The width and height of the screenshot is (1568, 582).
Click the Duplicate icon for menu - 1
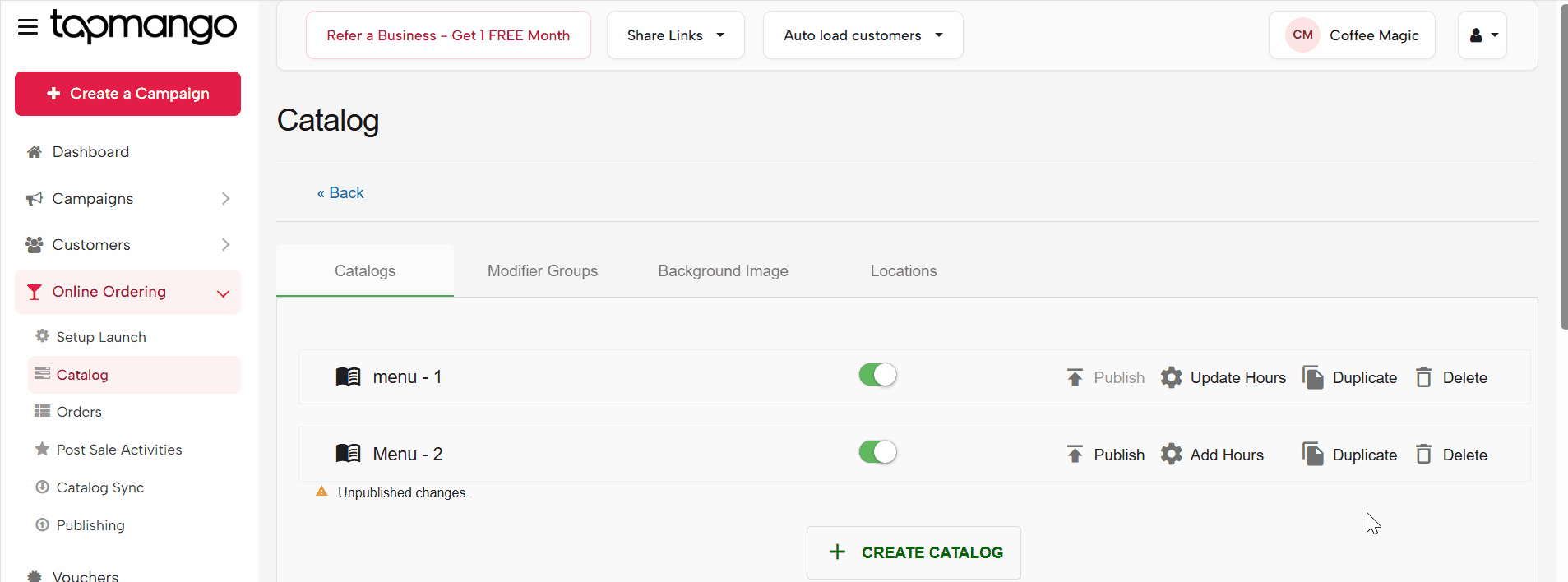pos(1313,377)
